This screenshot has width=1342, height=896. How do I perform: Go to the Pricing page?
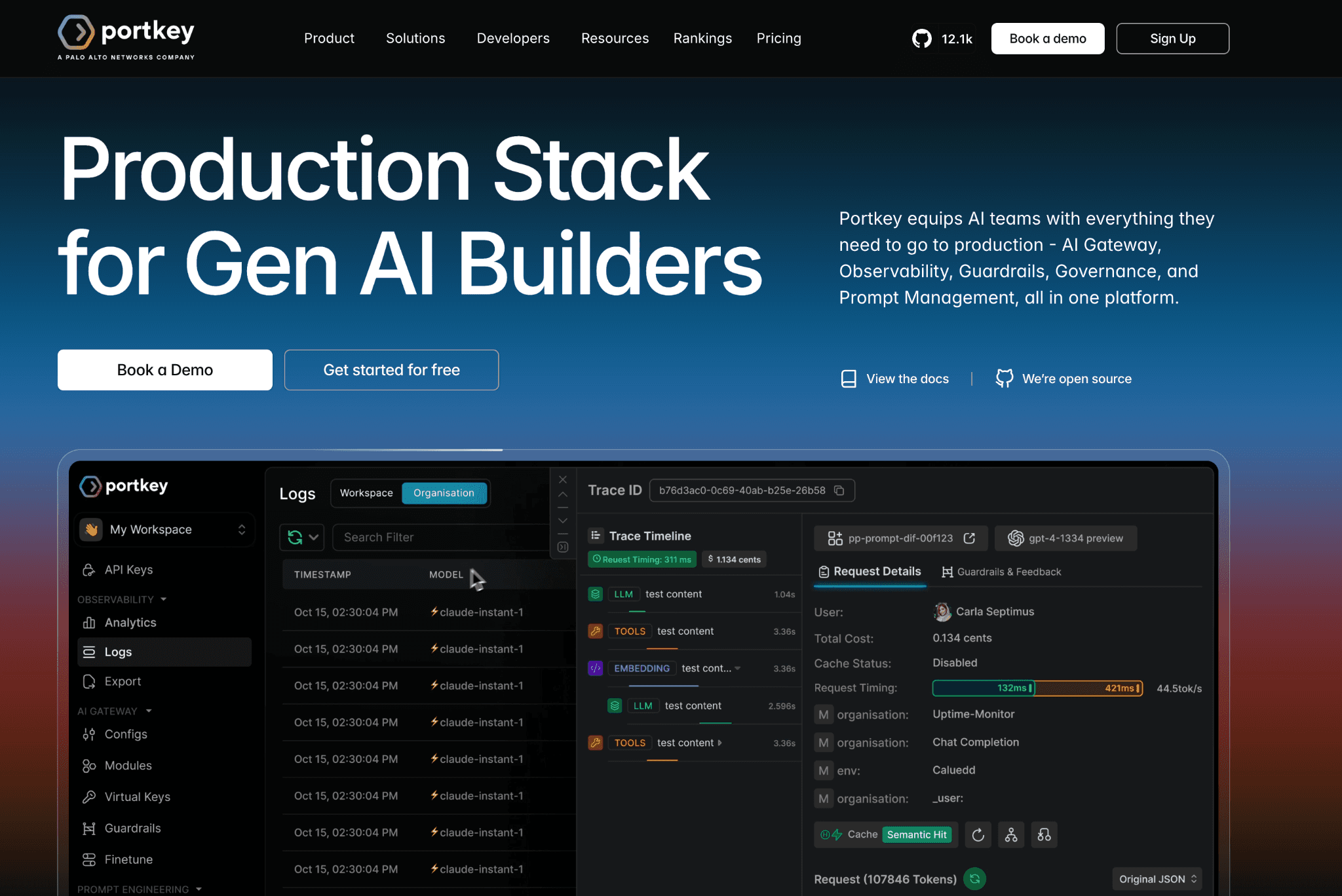point(778,39)
